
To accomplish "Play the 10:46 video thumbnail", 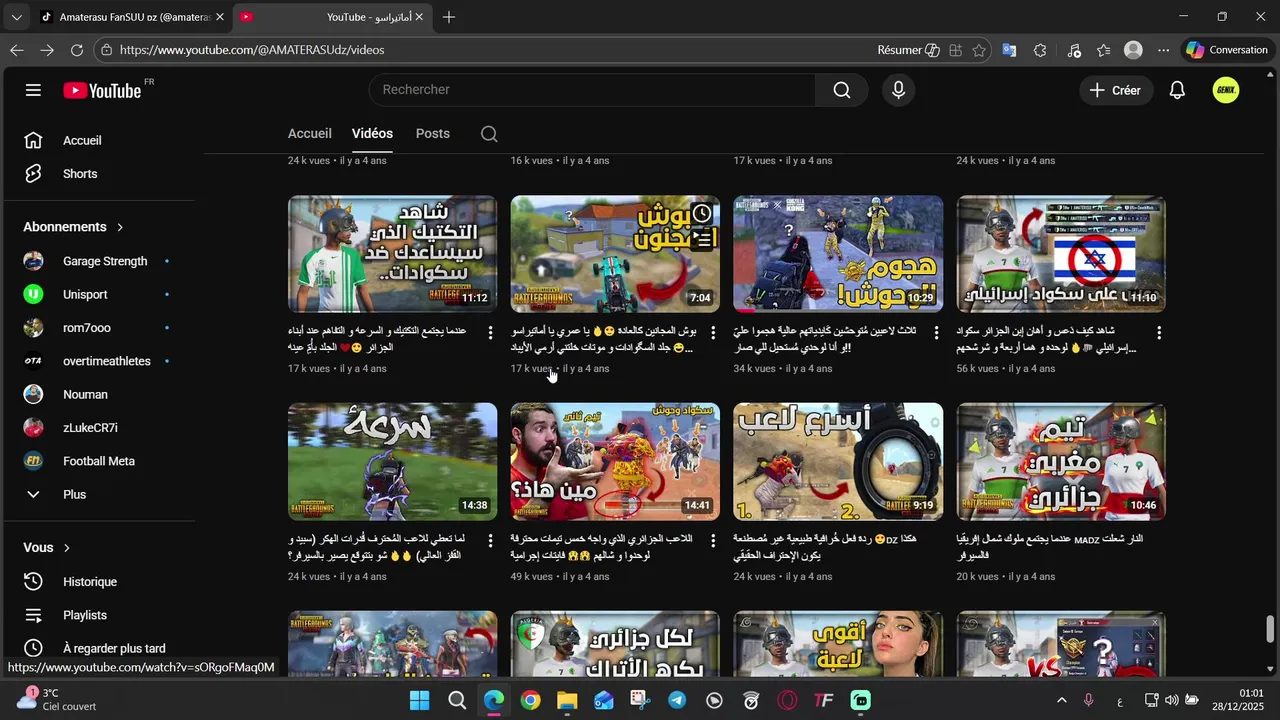I will [1061, 462].
